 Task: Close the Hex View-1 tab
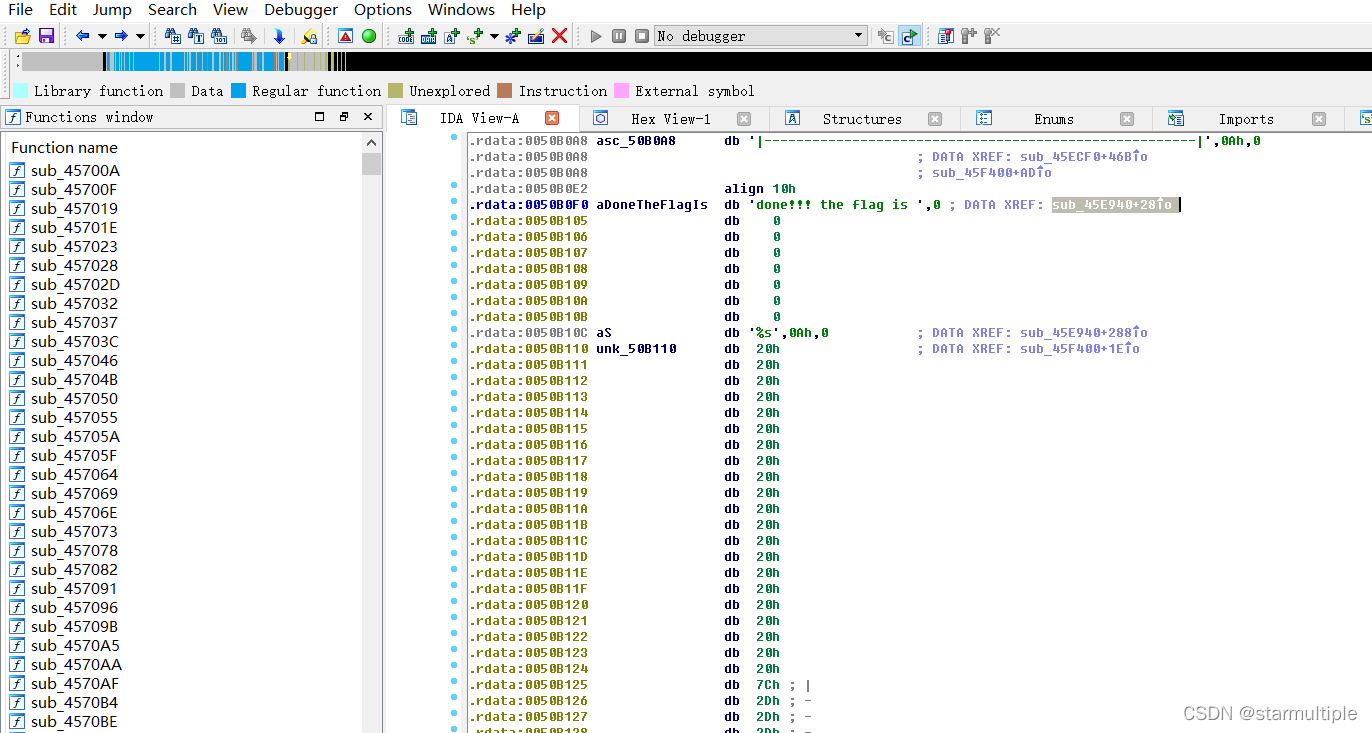(744, 118)
